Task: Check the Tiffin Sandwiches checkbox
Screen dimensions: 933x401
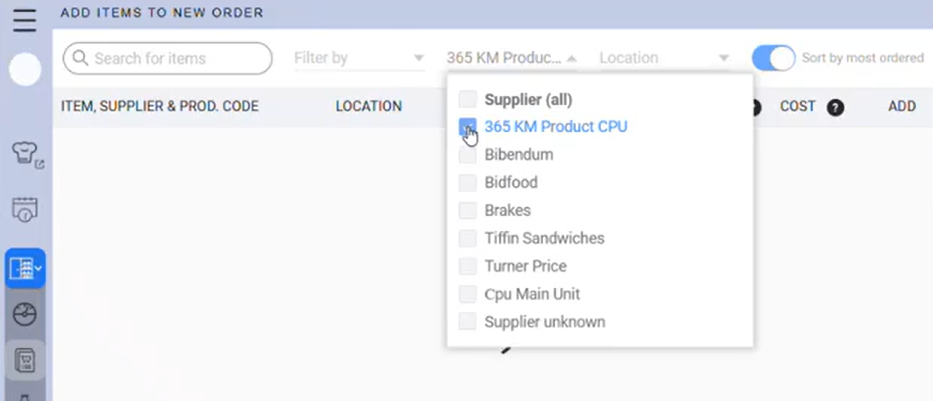Action: point(468,239)
